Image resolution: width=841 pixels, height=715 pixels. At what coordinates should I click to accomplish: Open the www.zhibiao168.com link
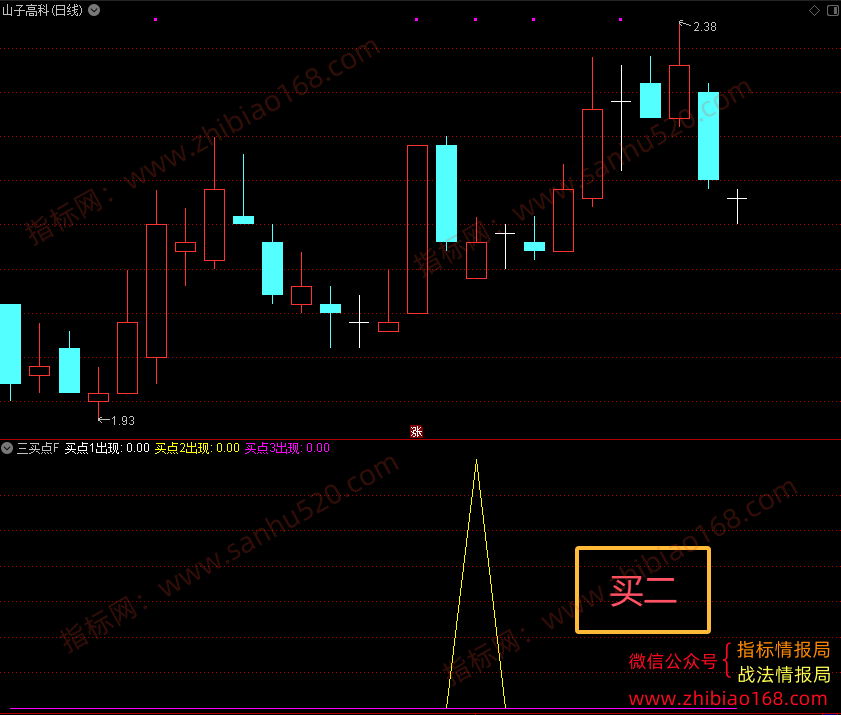coord(728,698)
